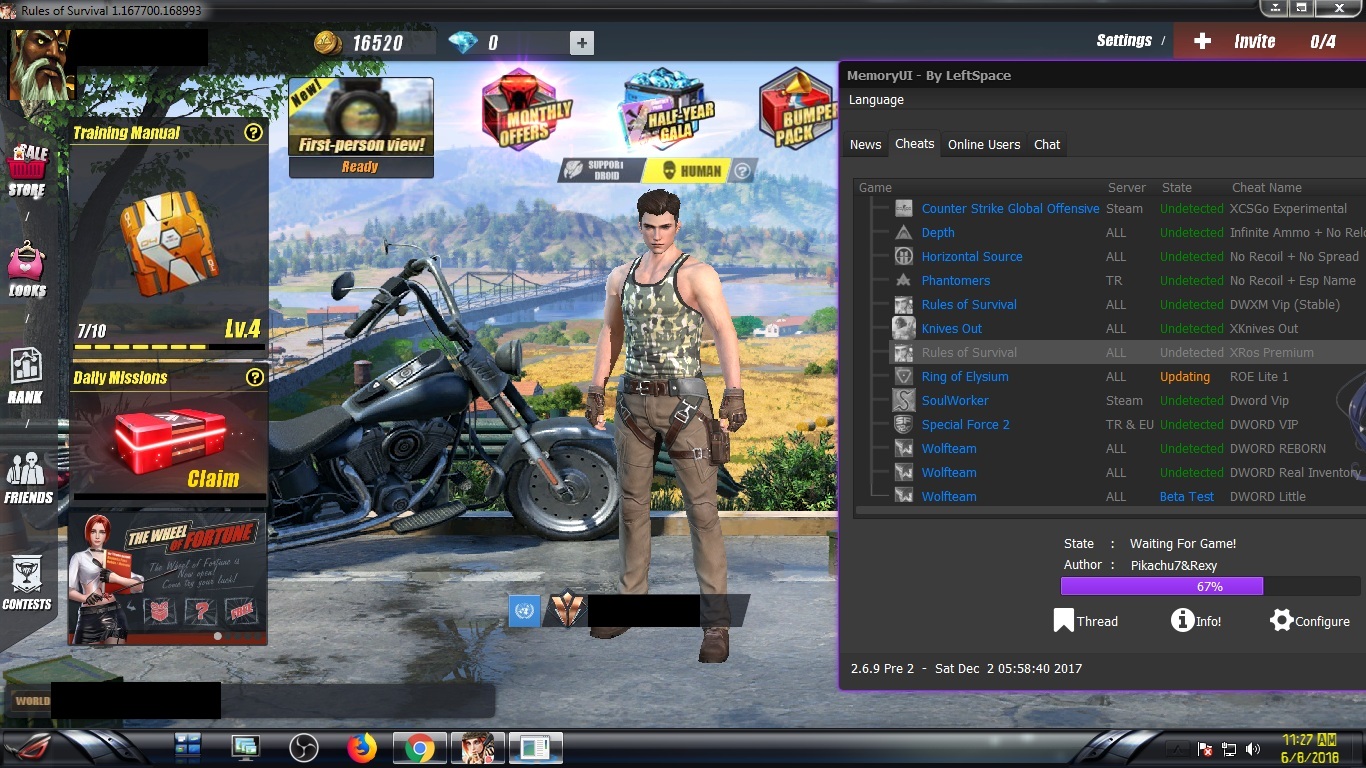Open Daily Missions help question mark
This screenshot has width=1366, height=768.
point(255,377)
